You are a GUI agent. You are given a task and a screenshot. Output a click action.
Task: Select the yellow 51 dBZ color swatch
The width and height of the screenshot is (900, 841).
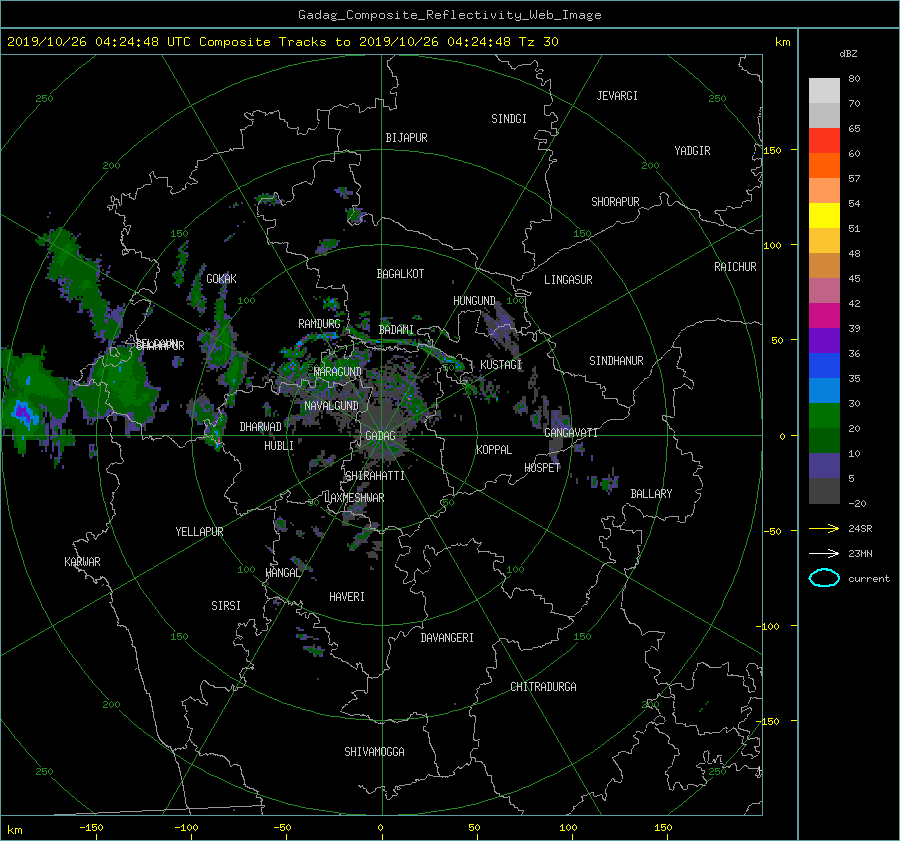[x=824, y=216]
